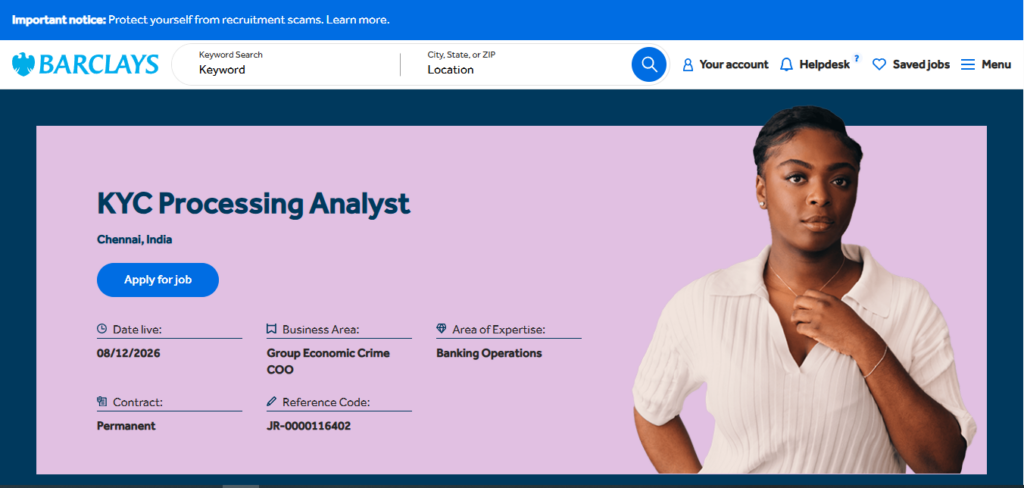The height and width of the screenshot is (488, 1024).
Task: Open the Helpdesk link
Action: coord(824,65)
